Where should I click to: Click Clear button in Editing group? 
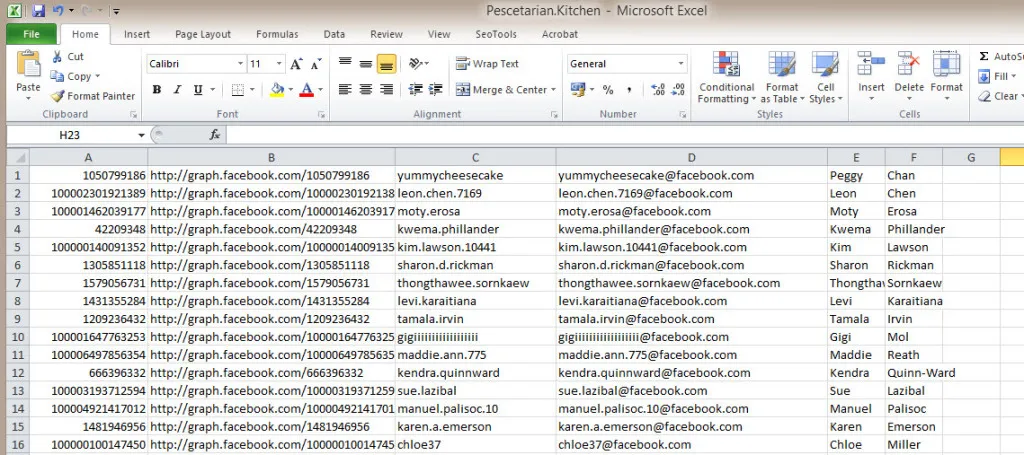pos(999,96)
